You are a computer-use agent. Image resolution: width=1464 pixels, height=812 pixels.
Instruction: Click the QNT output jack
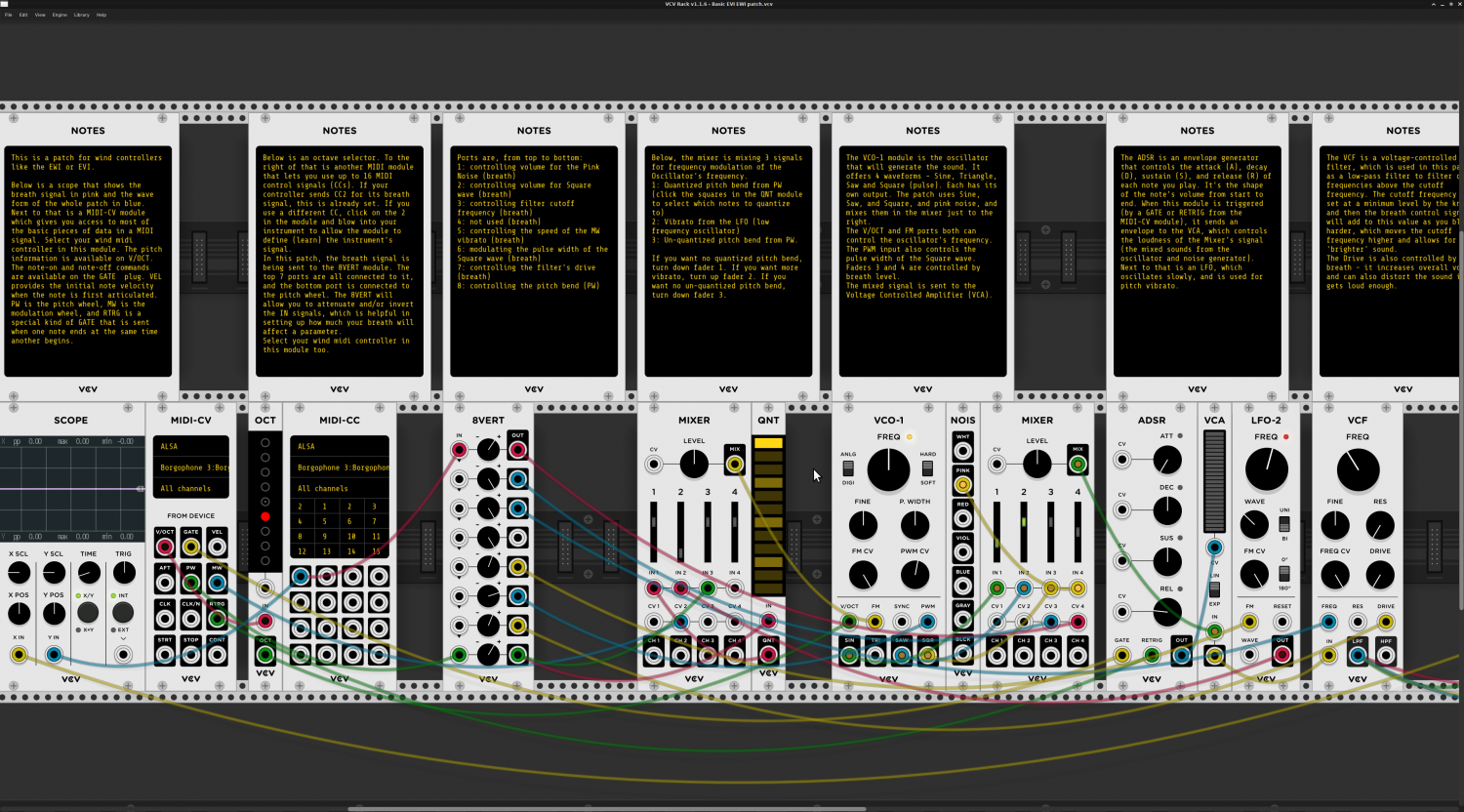[x=769, y=655]
